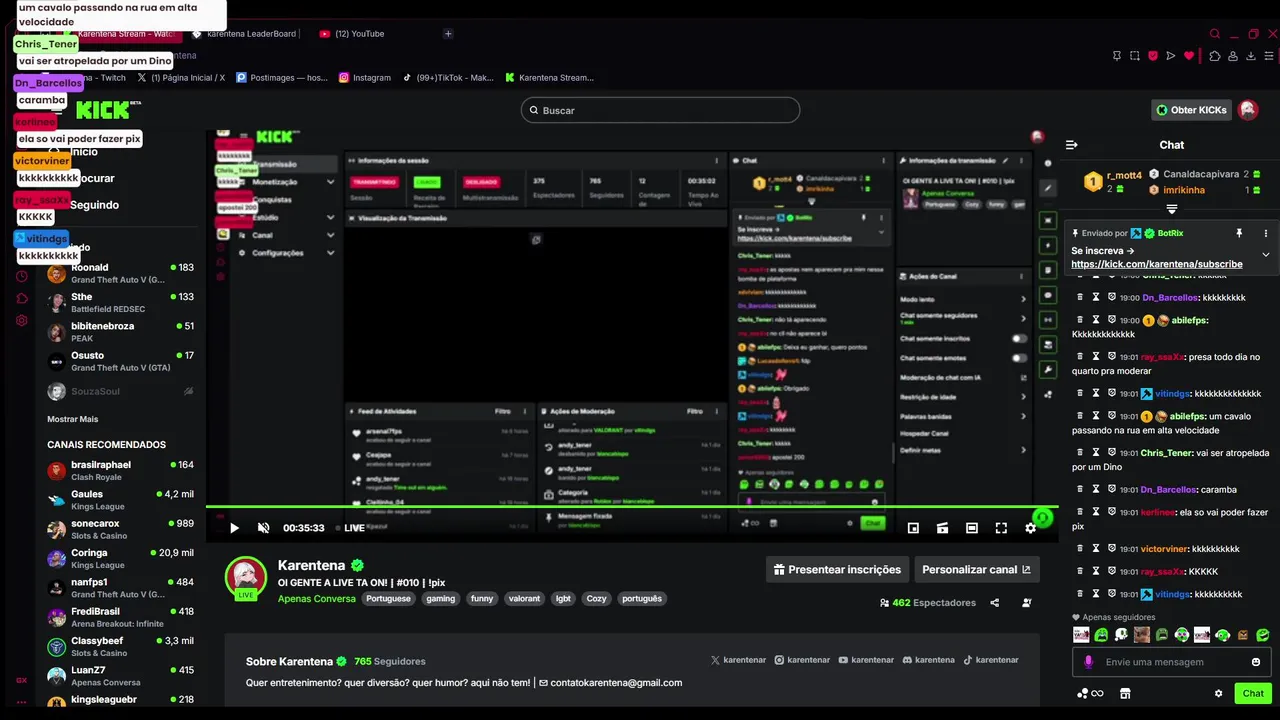
Task: Open a new browser tab
Action: point(448,34)
